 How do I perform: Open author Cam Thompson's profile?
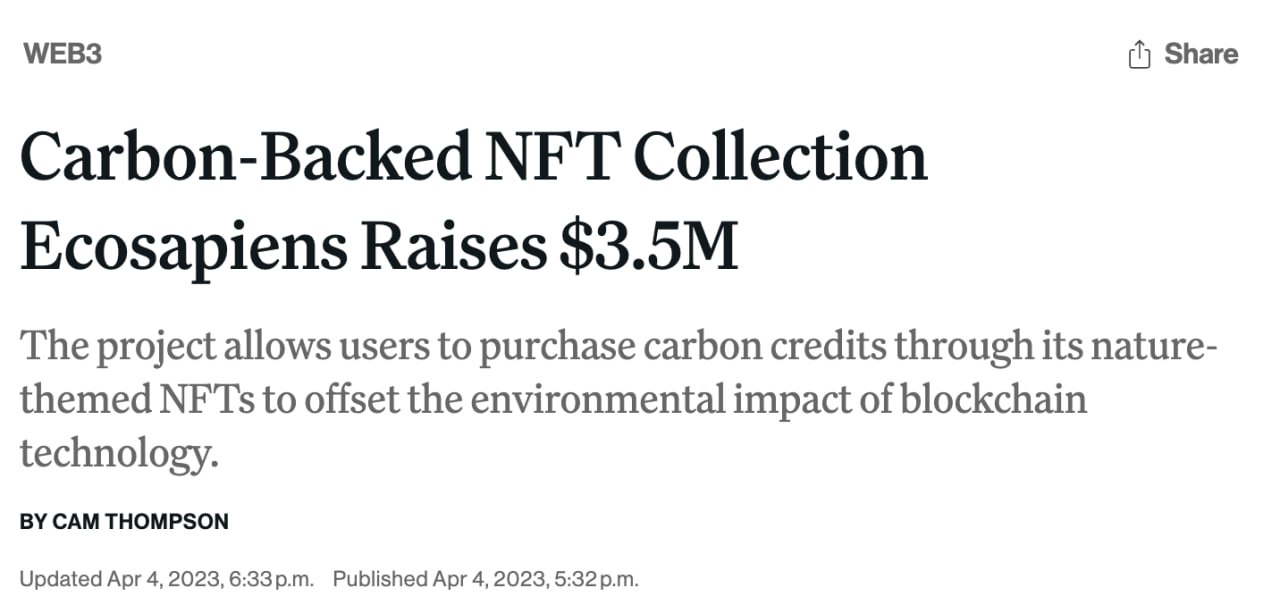point(140,521)
